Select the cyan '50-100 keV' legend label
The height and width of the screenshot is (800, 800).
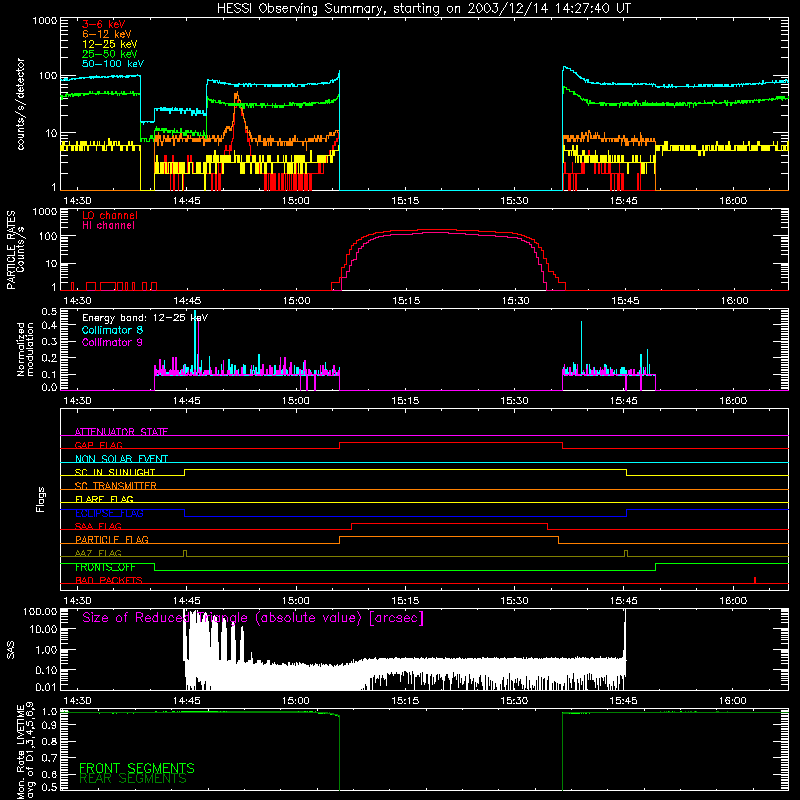pyautogui.click(x=113, y=64)
